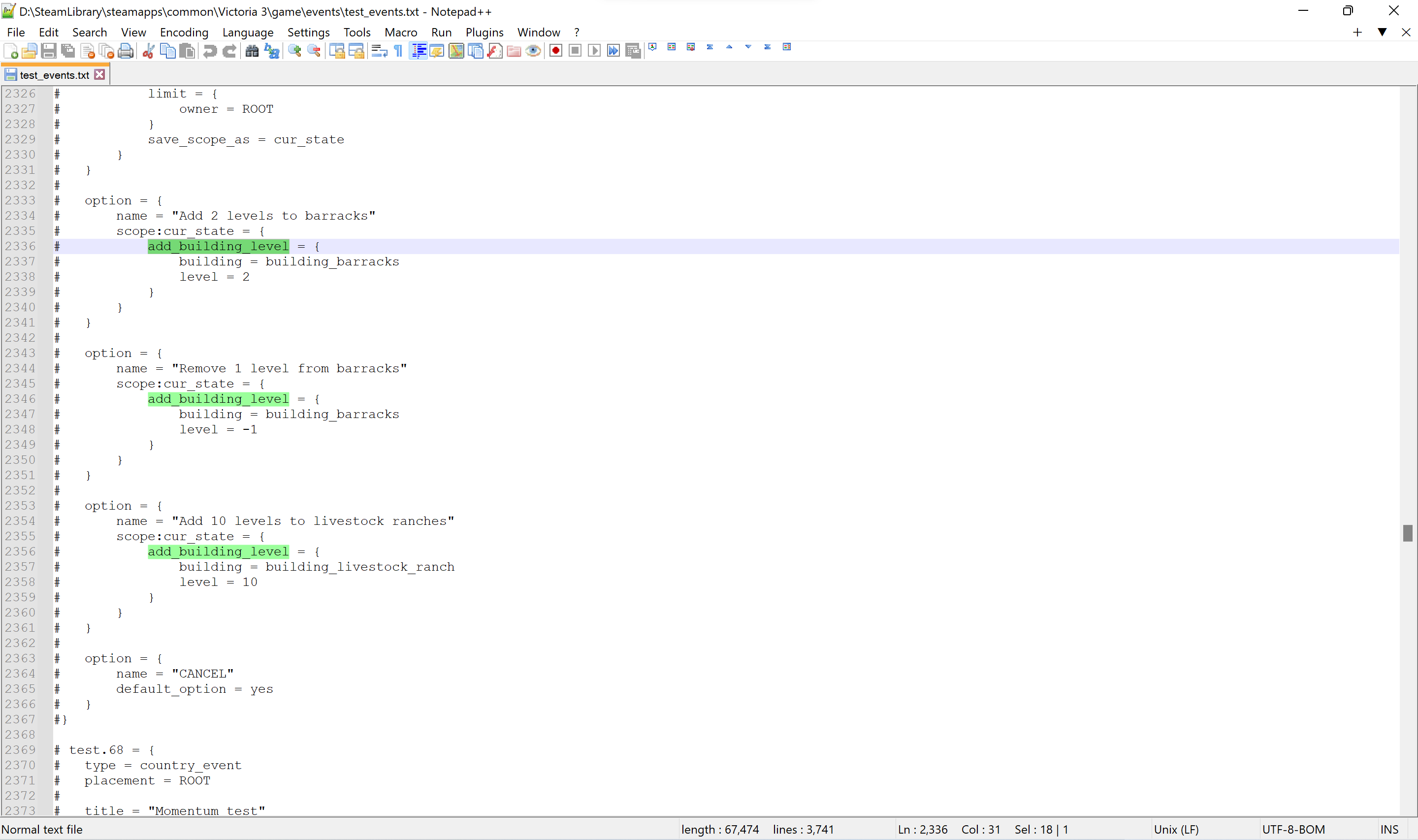Viewport: 1418px width, 840px height.
Task: Click the plus new tab button
Action: [x=1357, y=32]
